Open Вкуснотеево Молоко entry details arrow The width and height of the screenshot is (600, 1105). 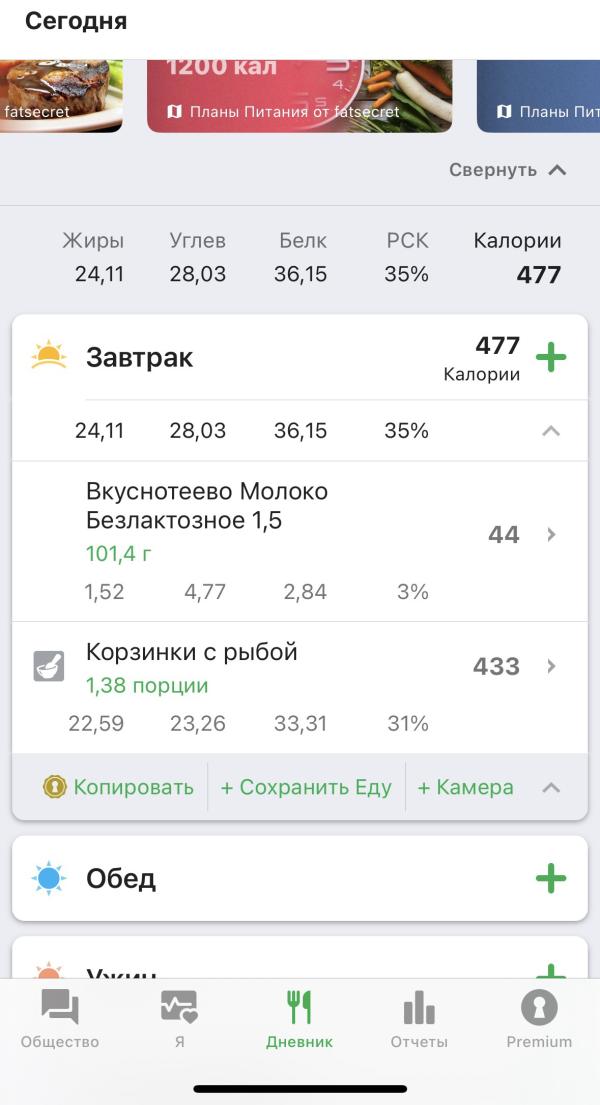tap(551, 535)
